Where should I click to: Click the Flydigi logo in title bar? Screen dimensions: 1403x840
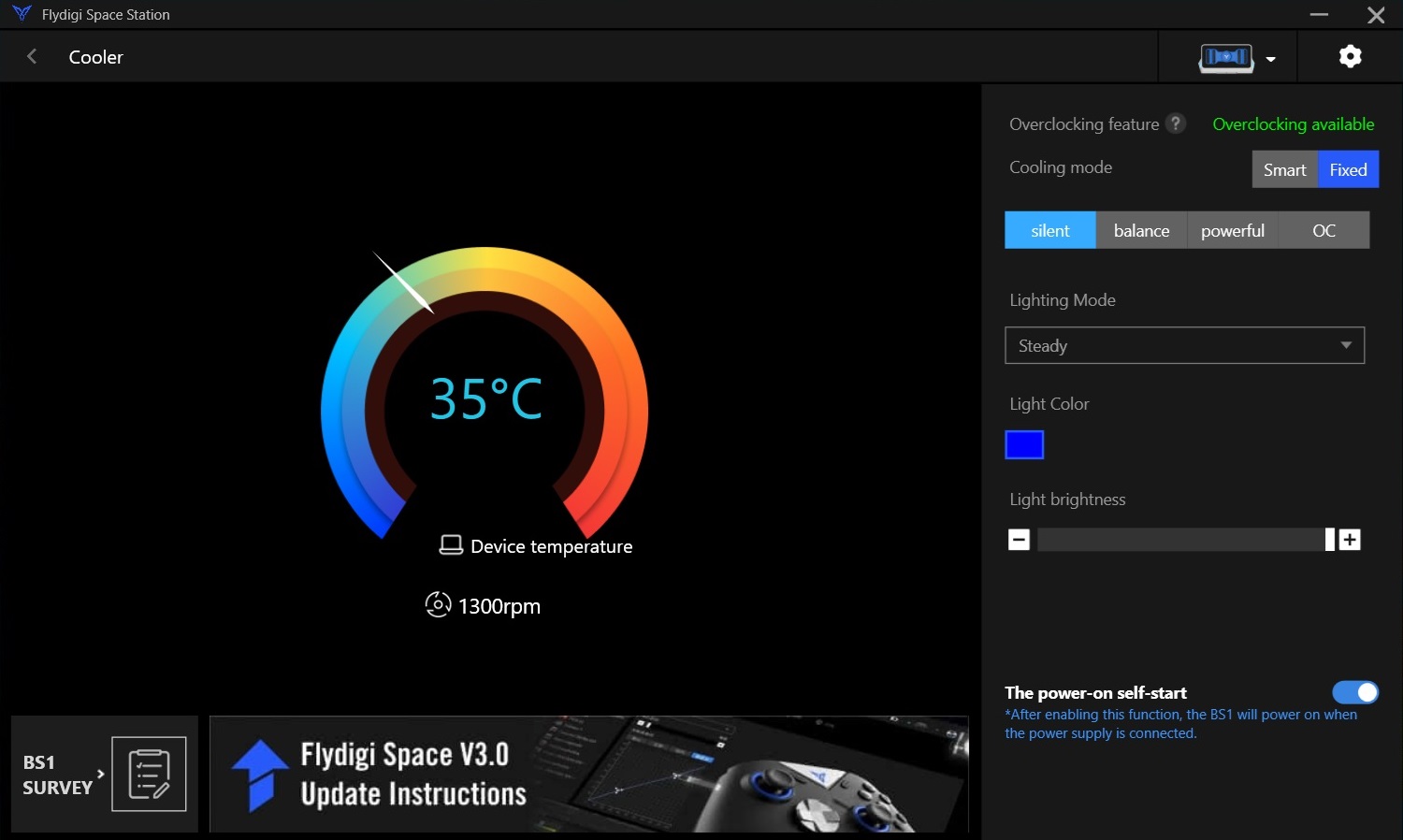pos(22,14)
